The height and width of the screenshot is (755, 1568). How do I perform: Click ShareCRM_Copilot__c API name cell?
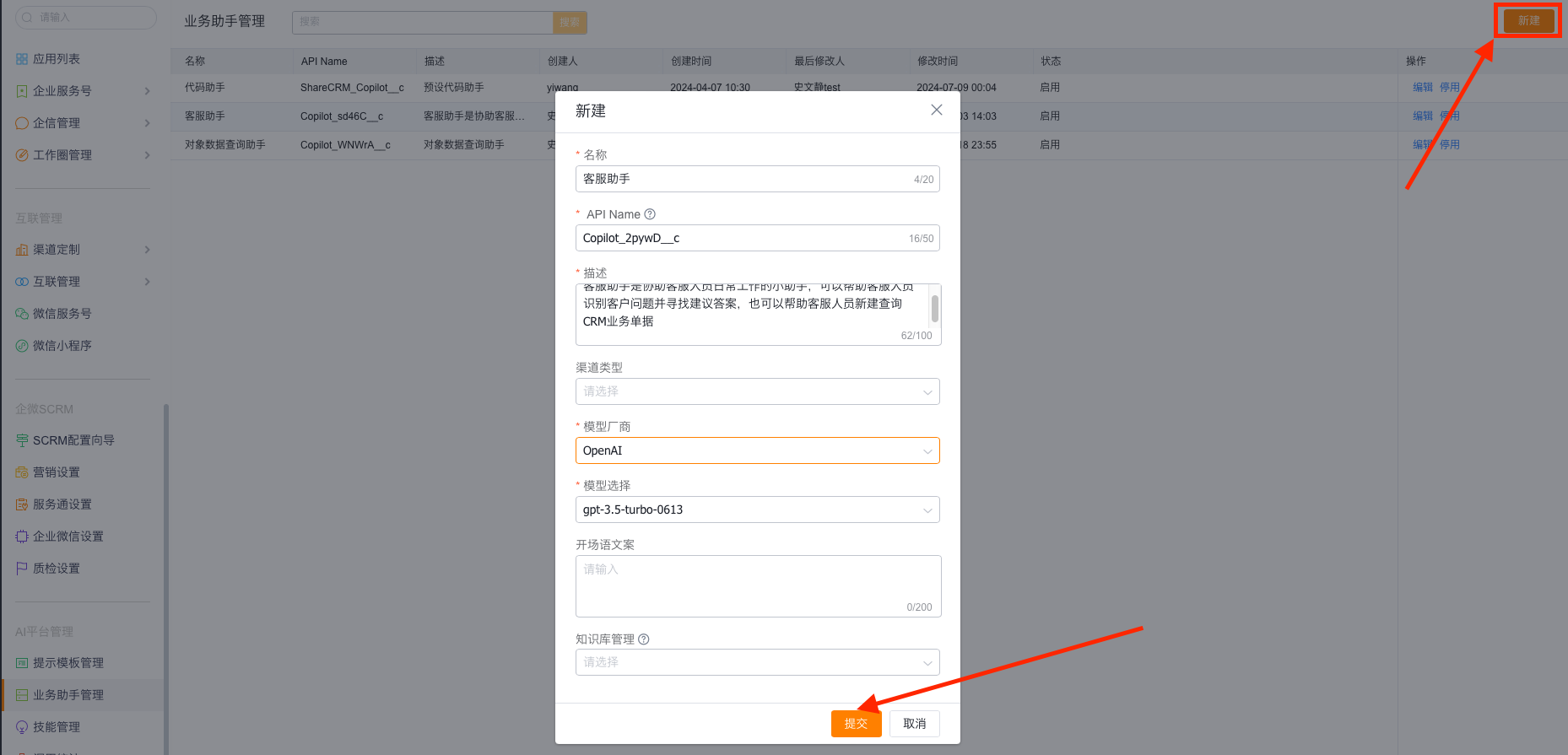352,88
